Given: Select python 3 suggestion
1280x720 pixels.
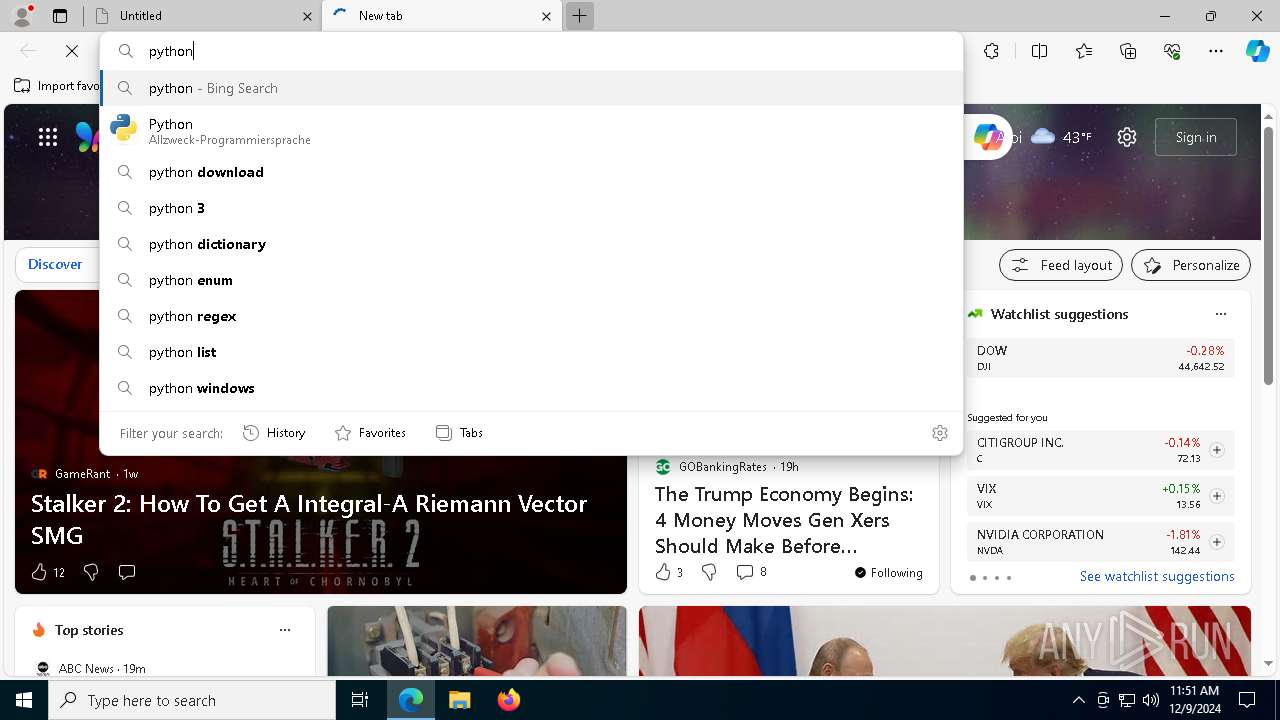Looking at the screenshot, I should (x=531, y=208).
